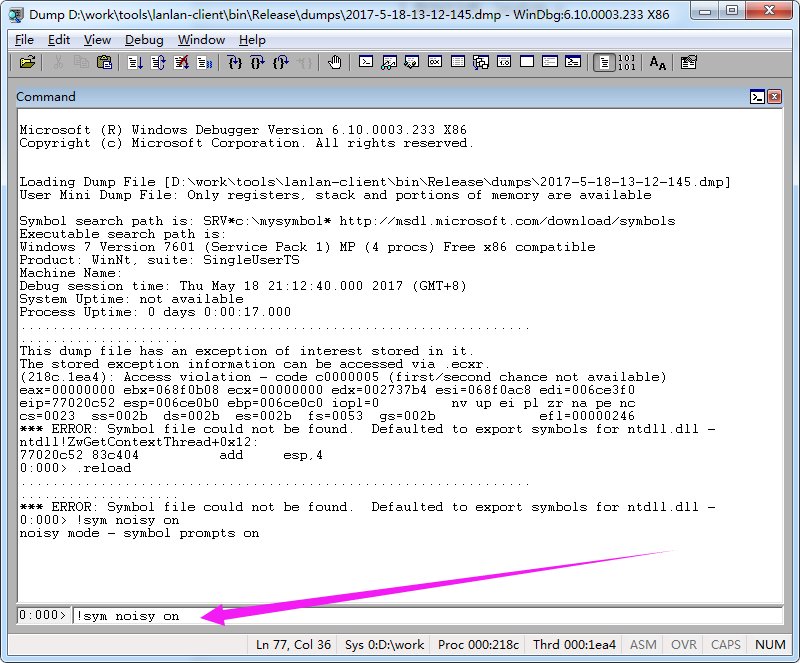Click the ASM status bar indicator
The image size is (800, 663).
(643, 645)
